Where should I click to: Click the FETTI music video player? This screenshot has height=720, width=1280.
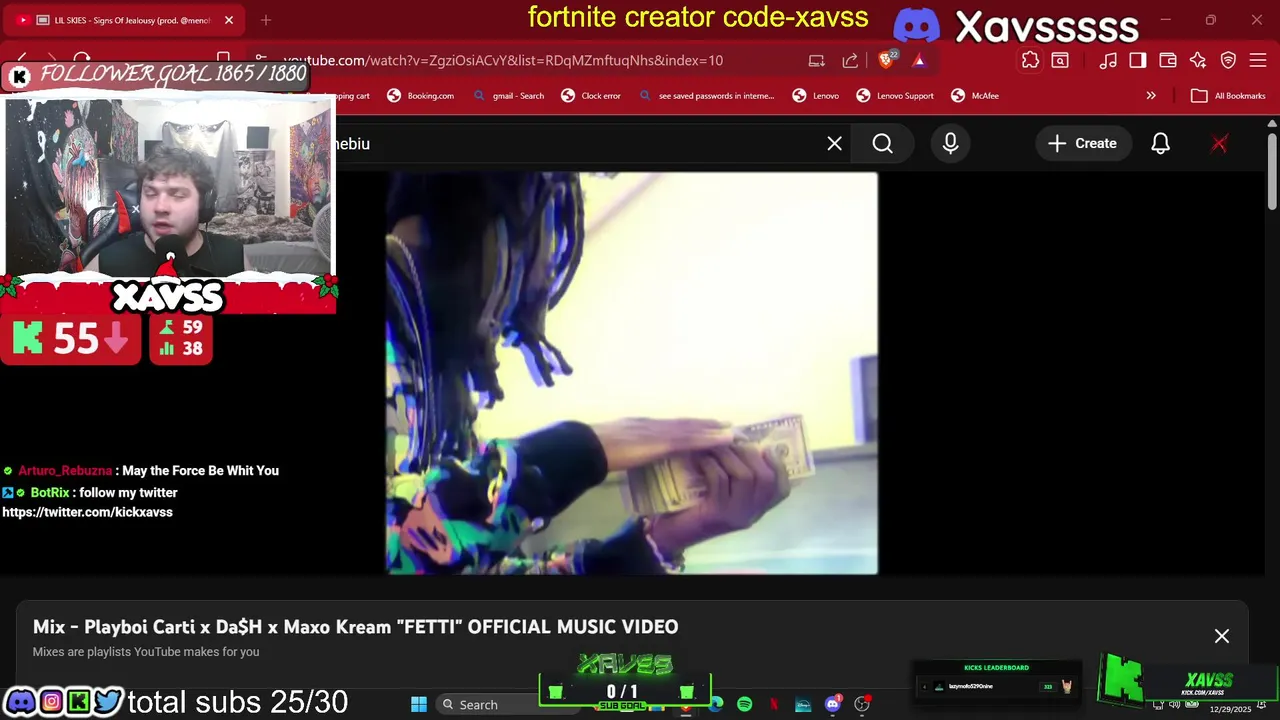tap(632, 373)
